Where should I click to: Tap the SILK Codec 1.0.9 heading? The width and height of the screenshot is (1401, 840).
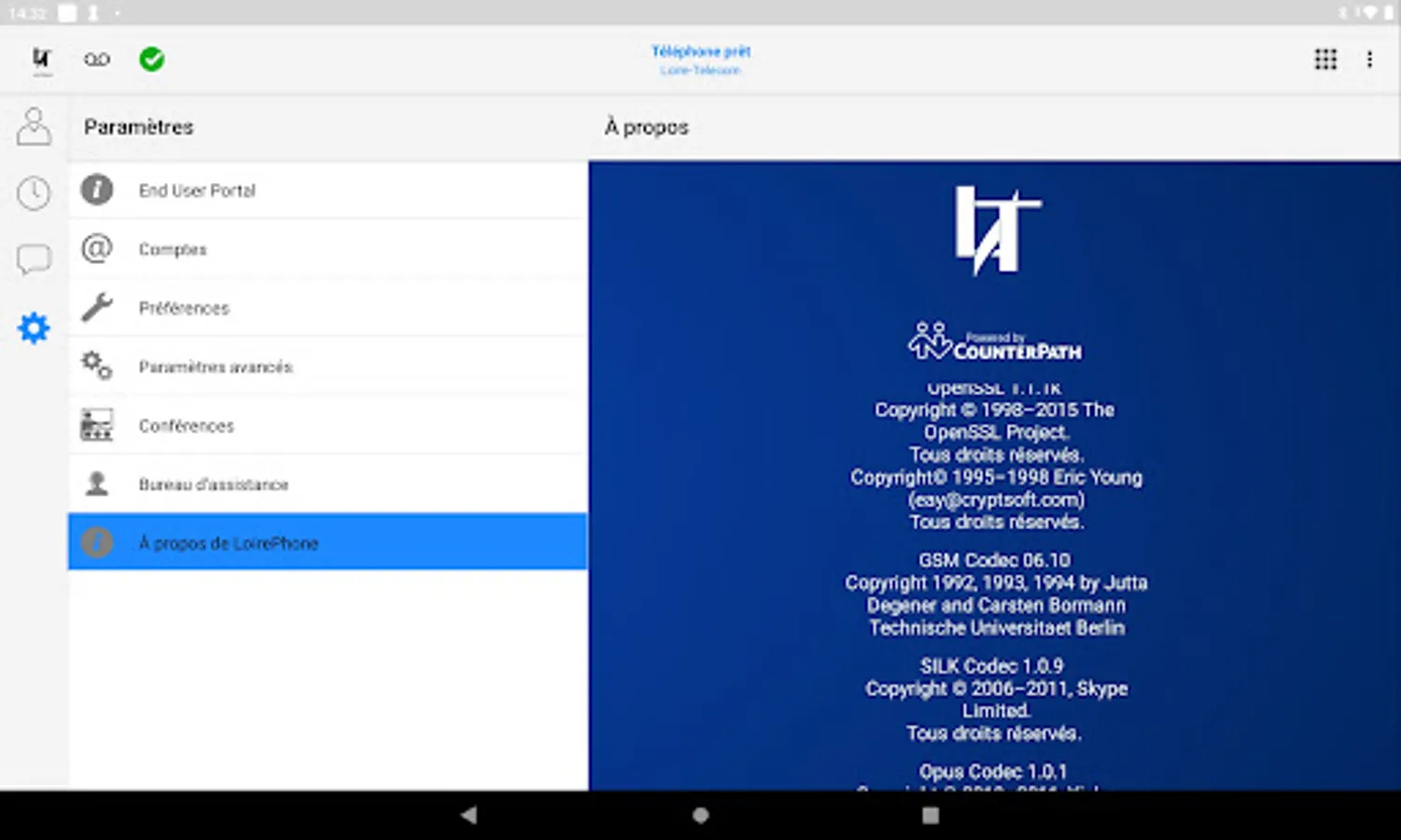(991, 665)
